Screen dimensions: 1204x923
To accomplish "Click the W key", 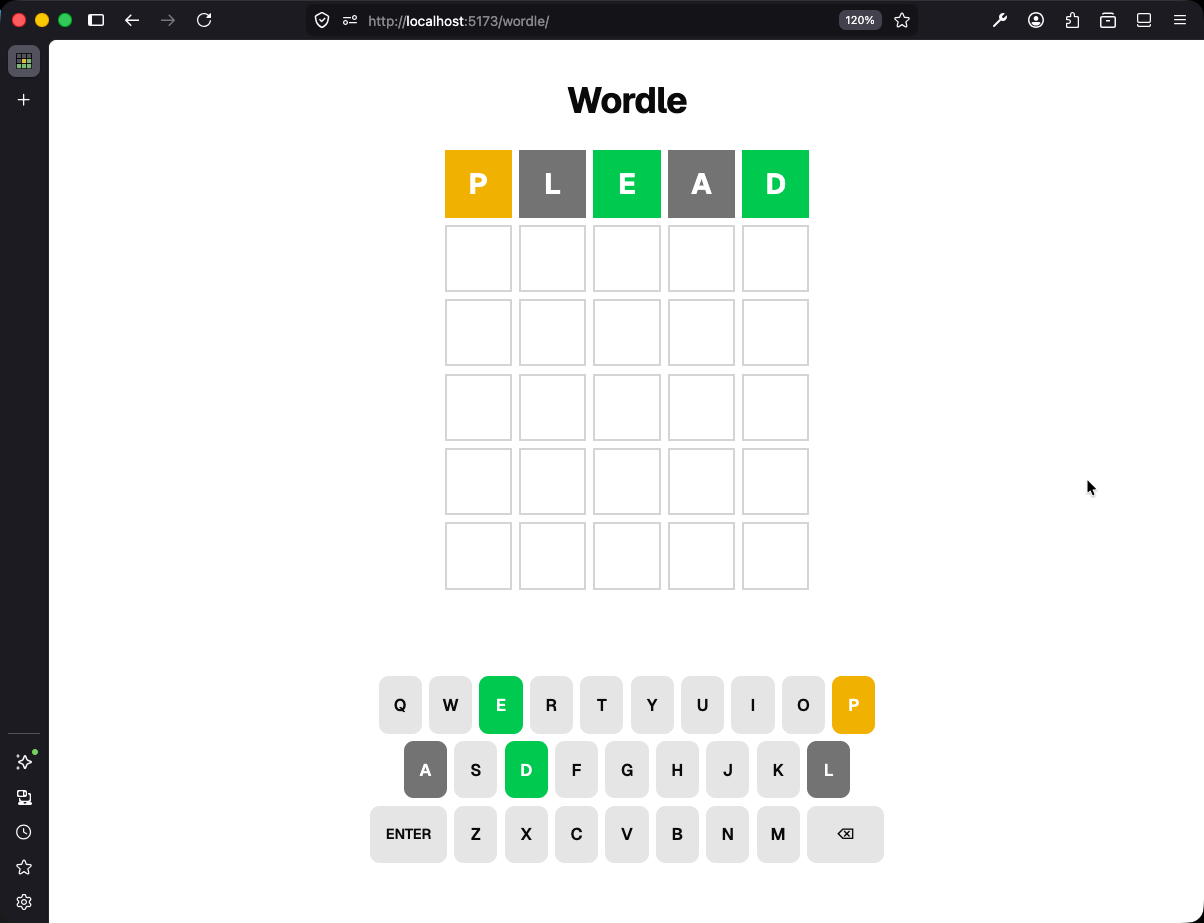I will (450, 705).
